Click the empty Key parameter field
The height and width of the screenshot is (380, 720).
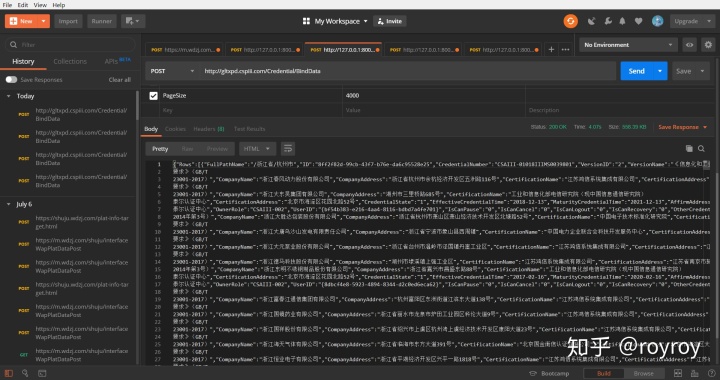point(251,110)
